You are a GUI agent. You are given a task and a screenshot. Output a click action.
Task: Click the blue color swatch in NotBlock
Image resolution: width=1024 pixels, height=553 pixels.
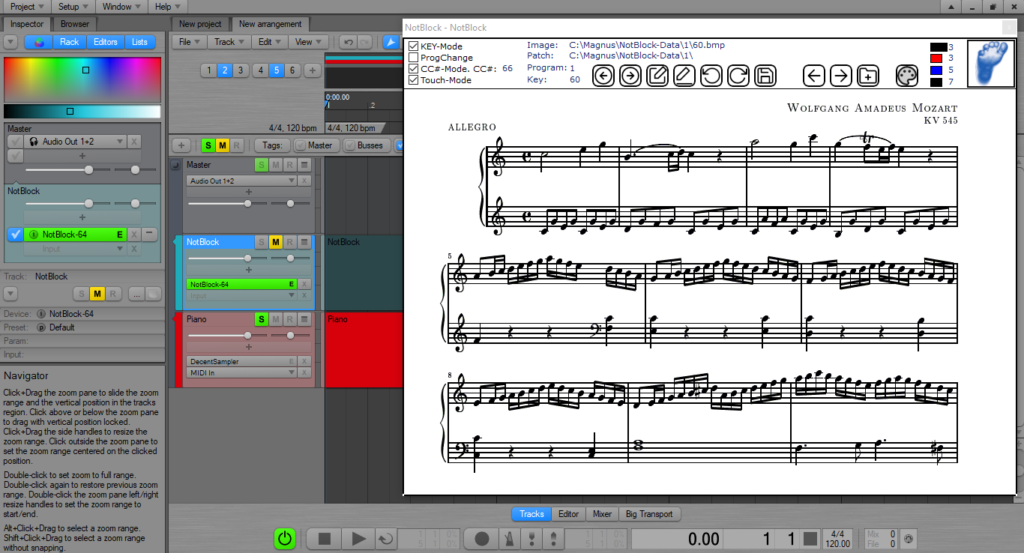[x=936, y=70]
